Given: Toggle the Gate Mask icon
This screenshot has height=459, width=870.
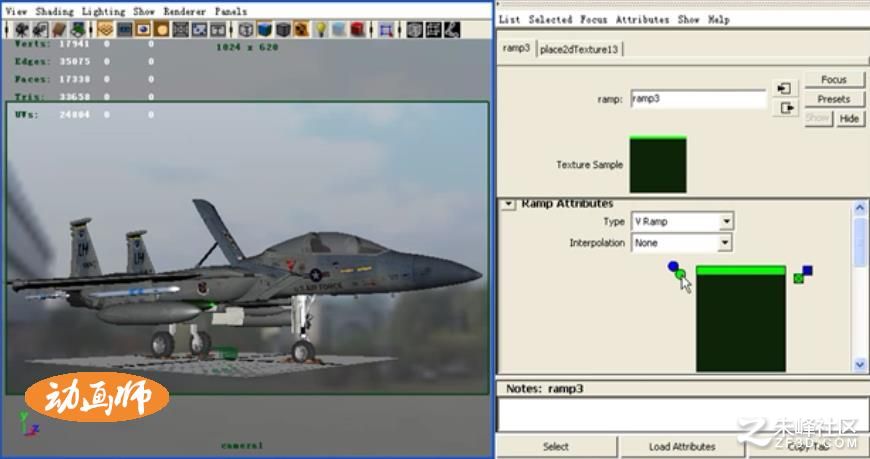Looking at the screenshot, I should coord(161,30).
